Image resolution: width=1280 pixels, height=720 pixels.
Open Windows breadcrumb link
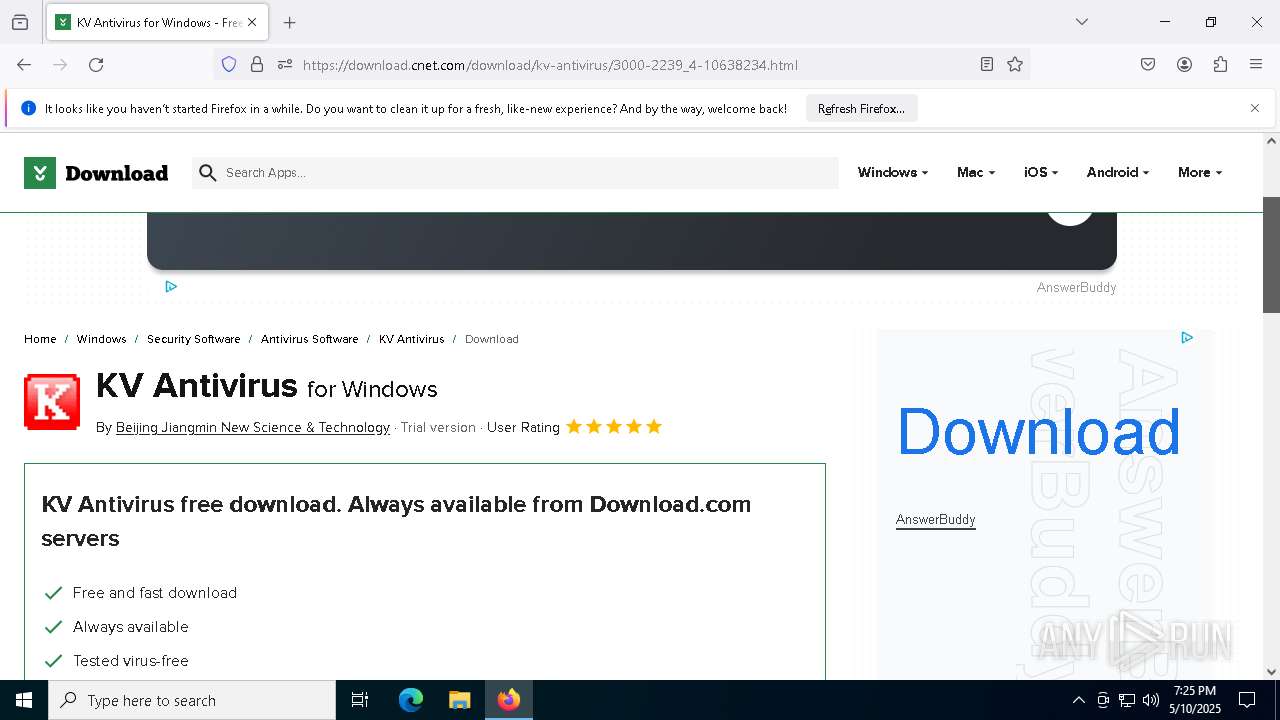point(101,339)
